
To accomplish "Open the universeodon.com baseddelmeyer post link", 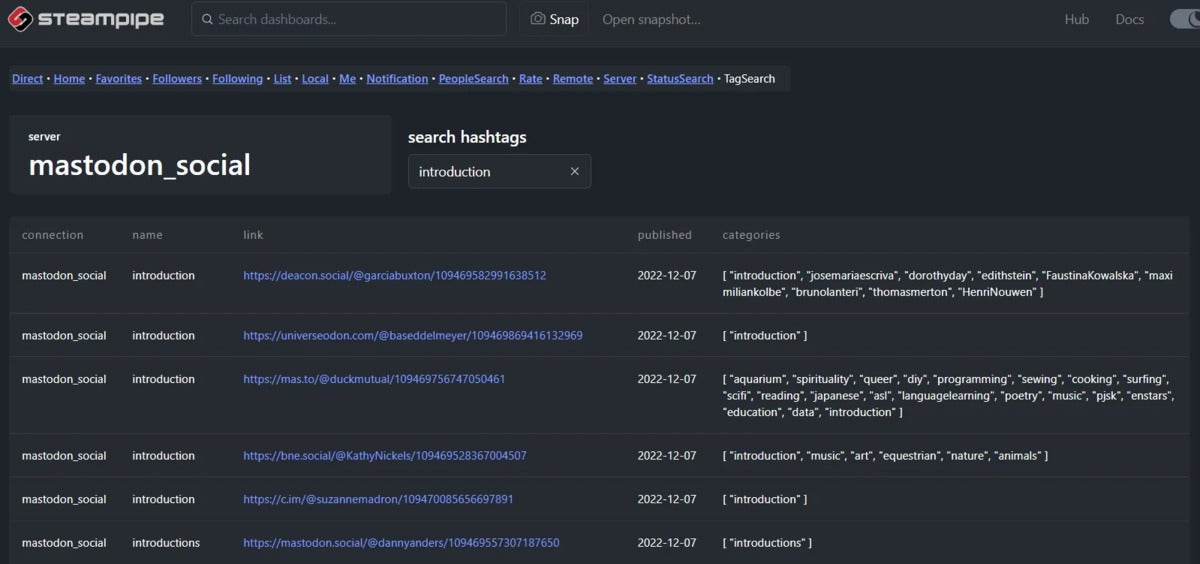I will (413, 335).
